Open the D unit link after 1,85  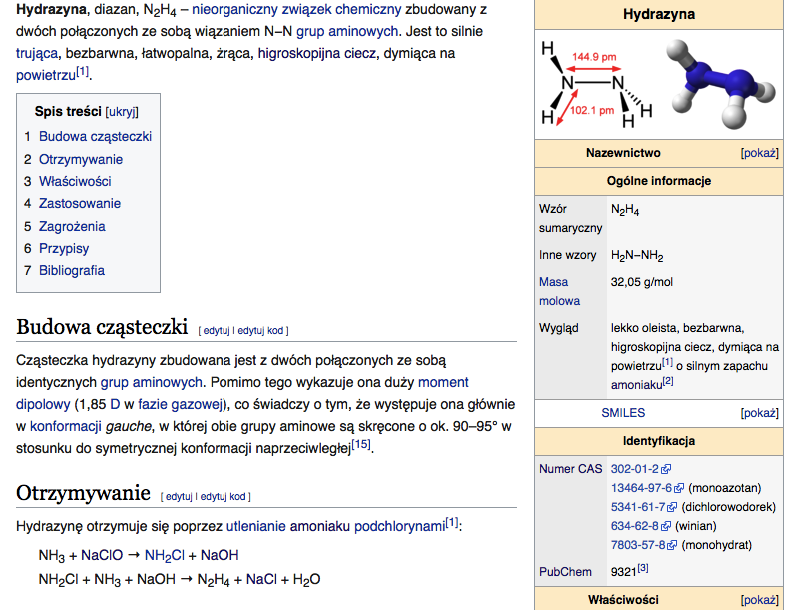(x=115, y=405)
